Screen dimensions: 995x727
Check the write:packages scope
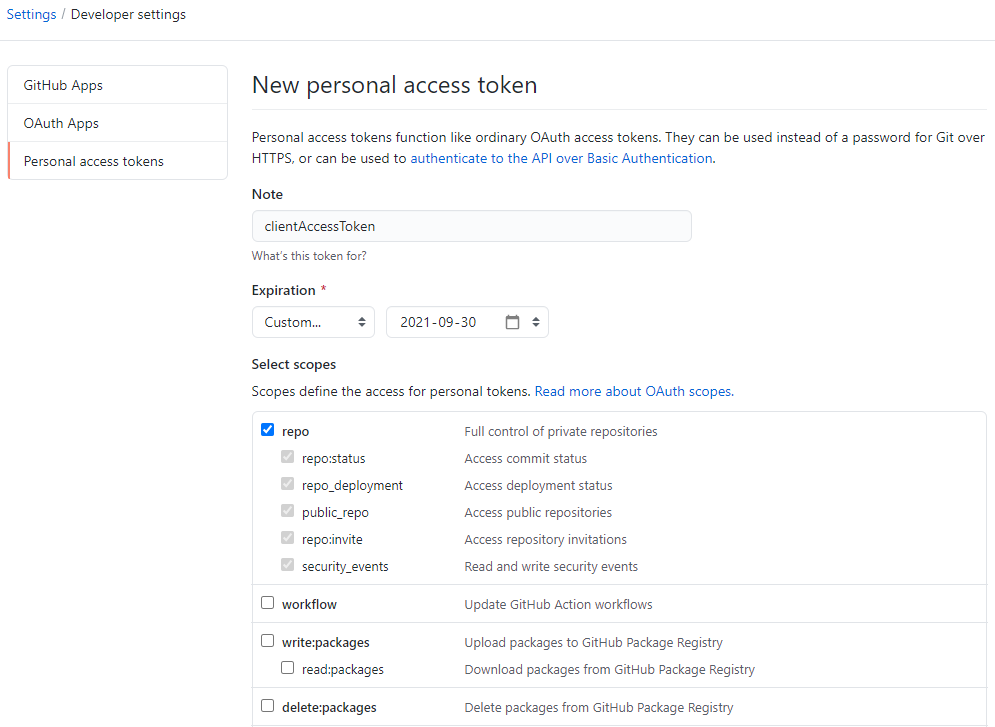tap(268, 641)
